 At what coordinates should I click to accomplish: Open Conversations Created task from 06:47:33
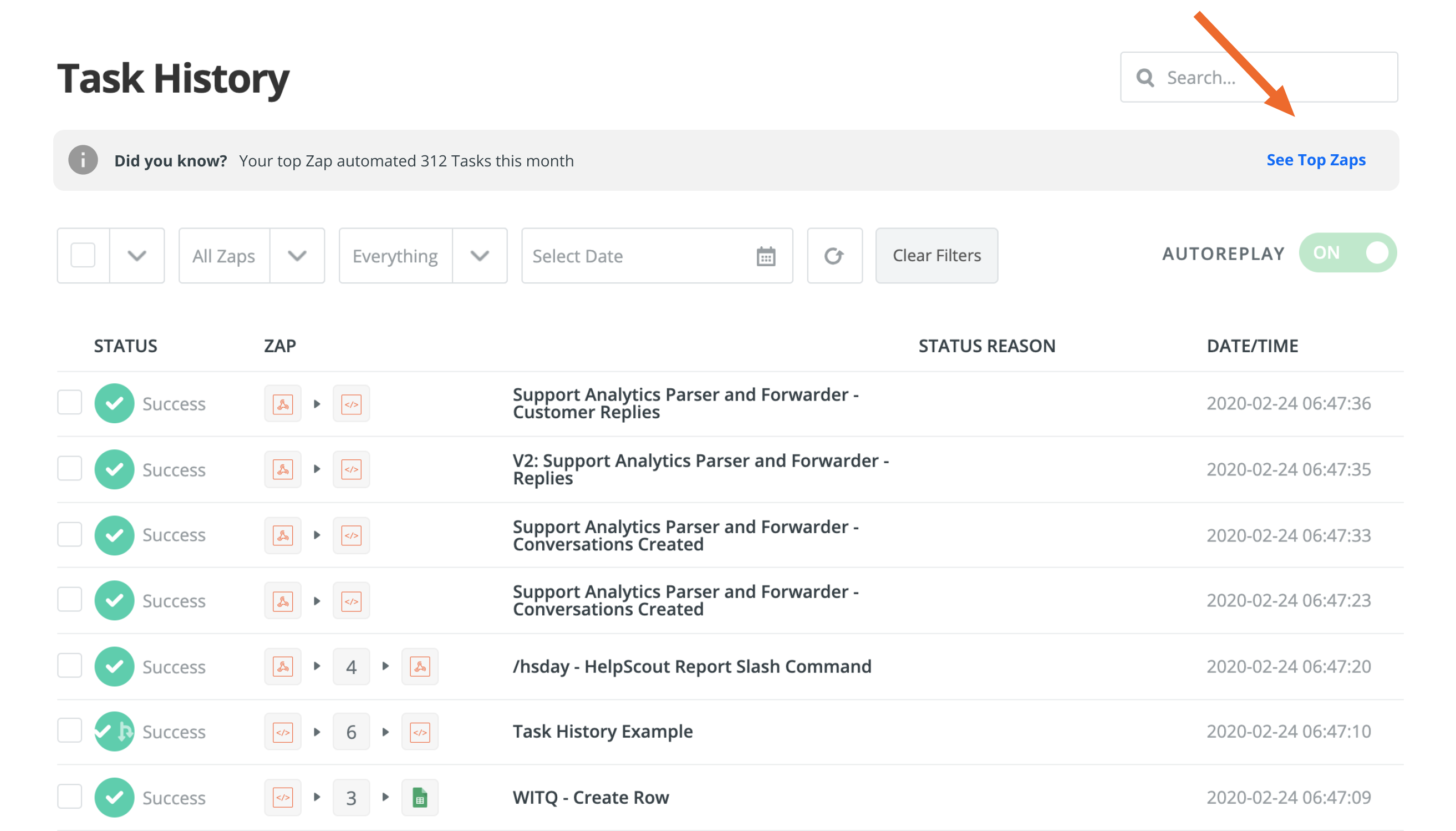[685, 535]
